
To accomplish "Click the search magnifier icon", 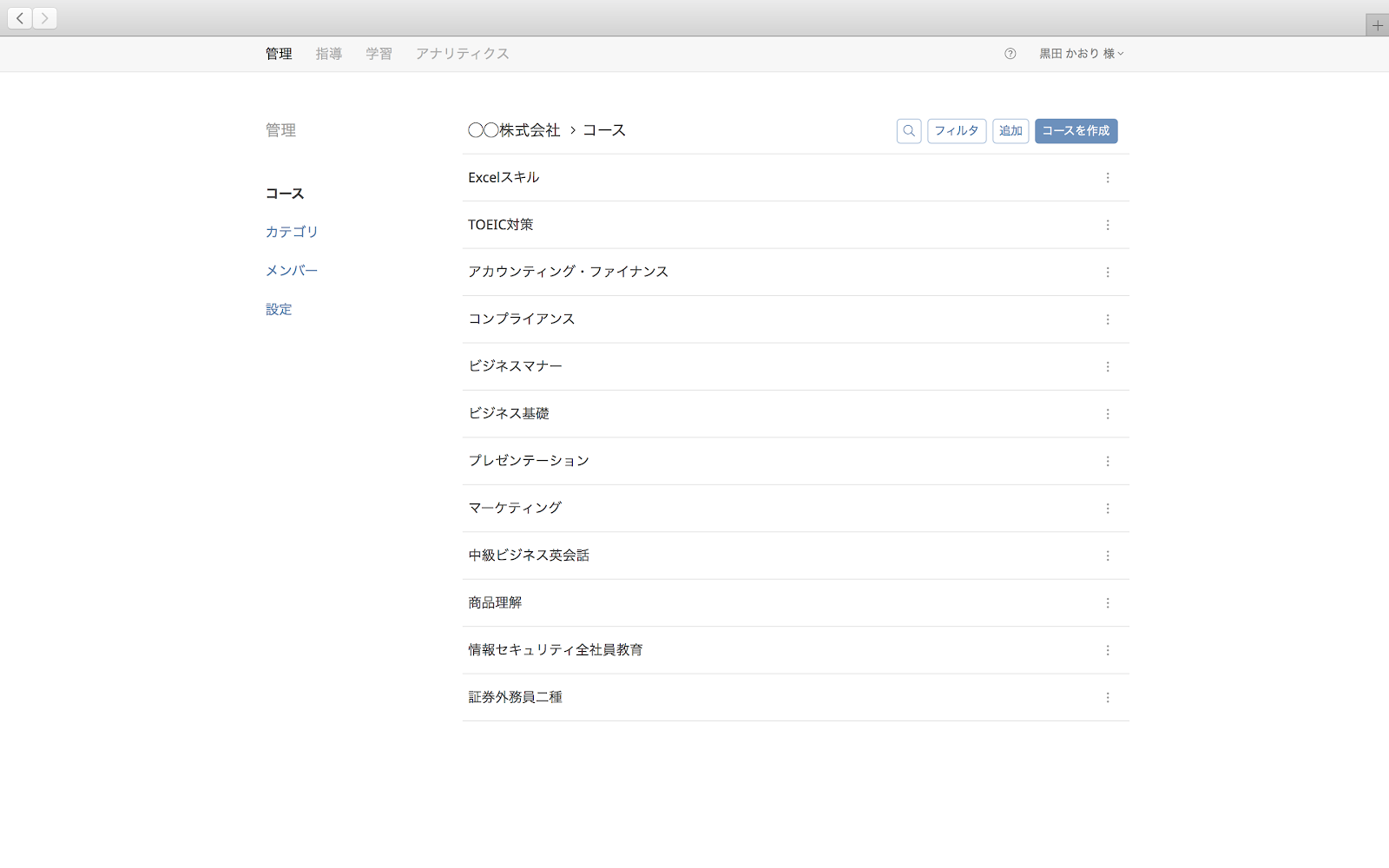I will 909,131.
